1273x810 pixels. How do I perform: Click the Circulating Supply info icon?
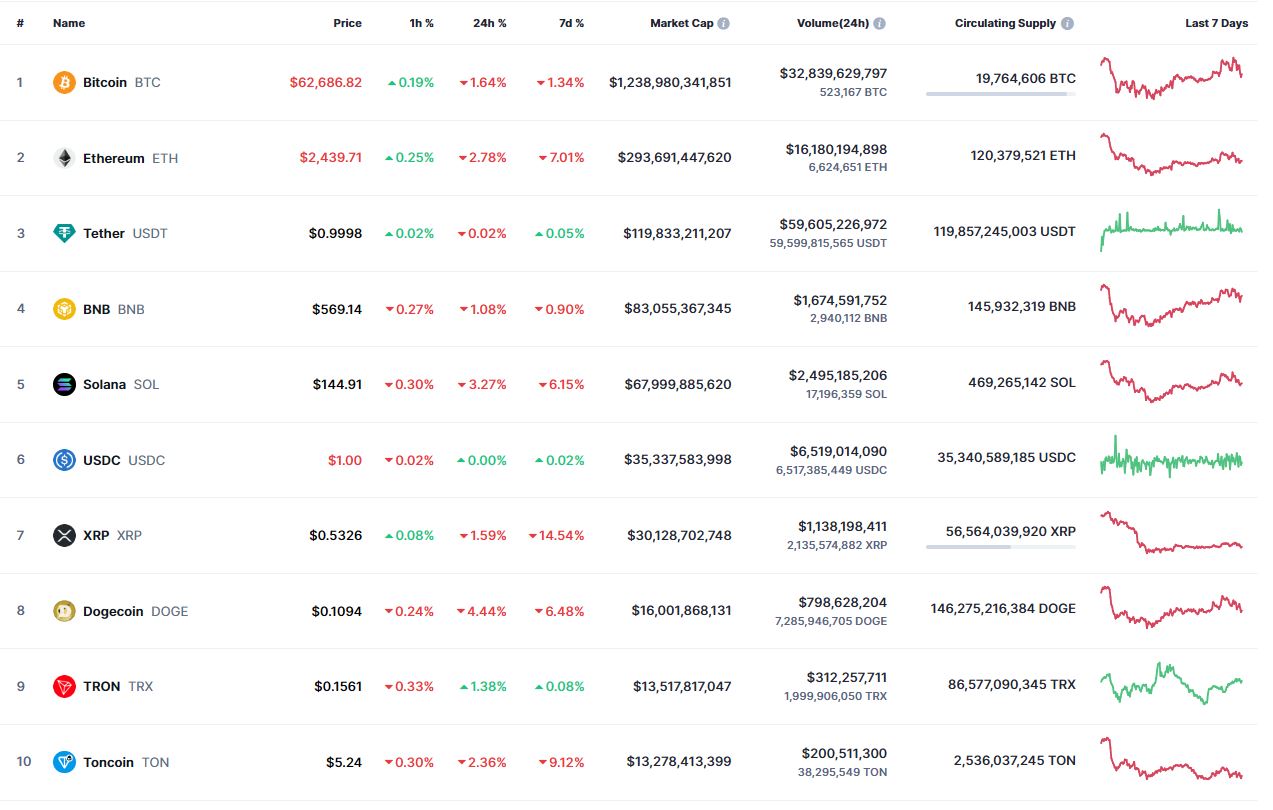1068,23
